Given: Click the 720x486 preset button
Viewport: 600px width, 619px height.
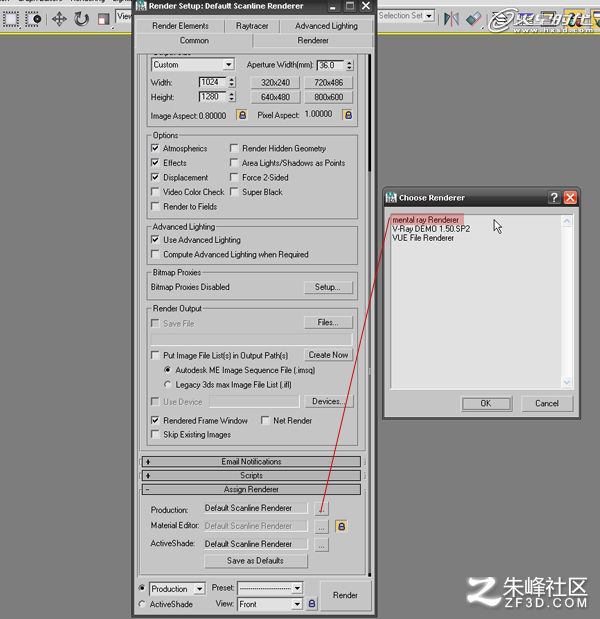Looking at the screenshot, I should click(x=328, y=83).
